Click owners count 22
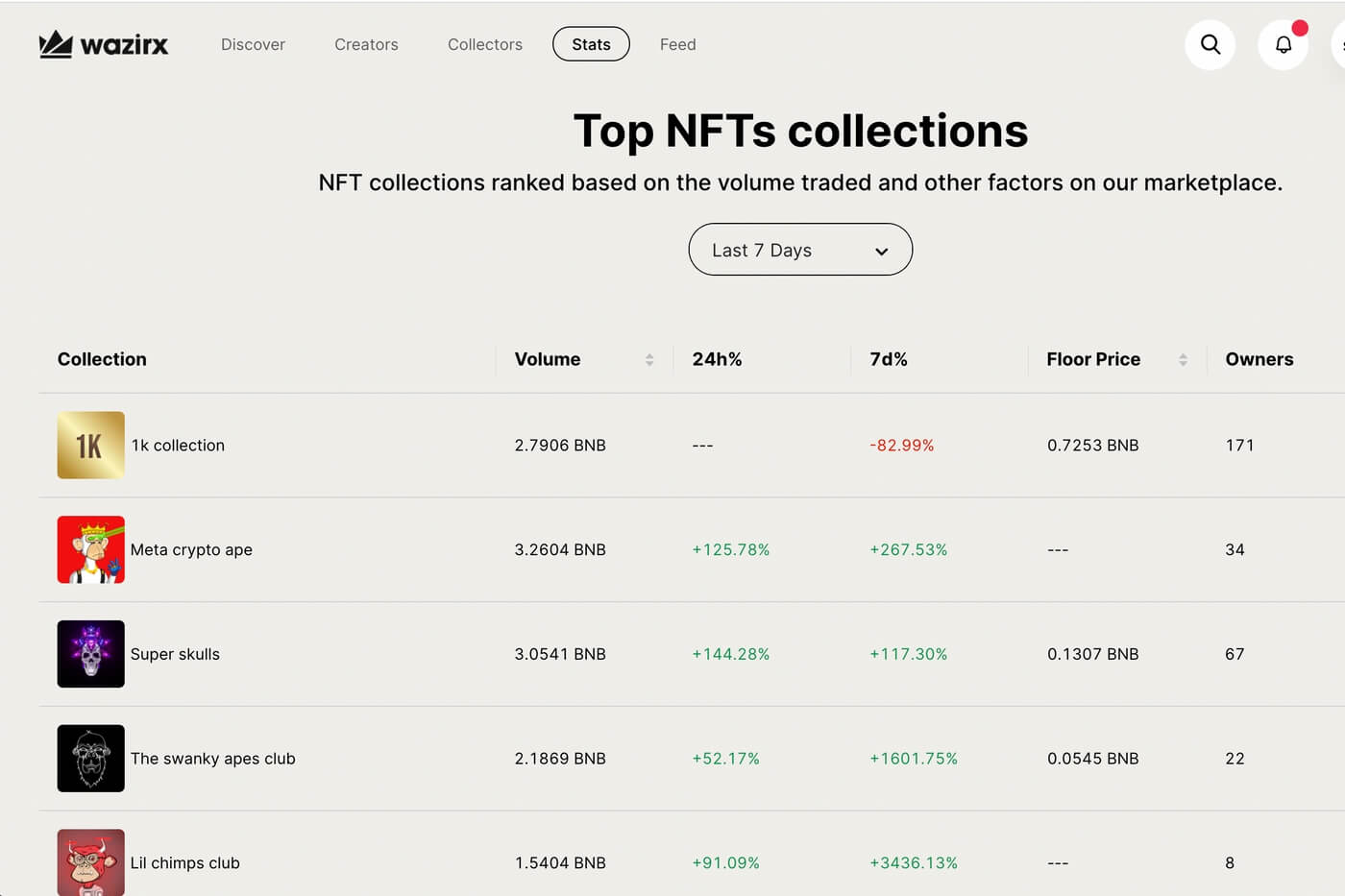Viewport: 1345px width, 896px height. coord(1235,759)
